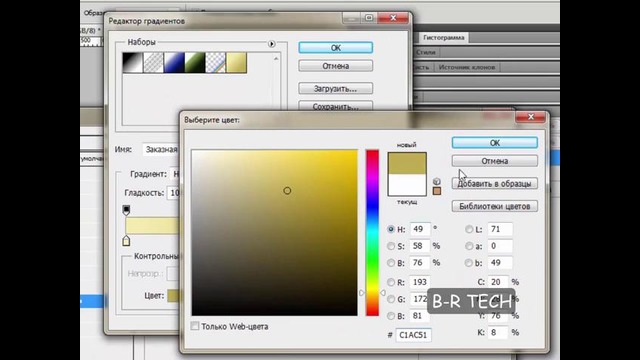Select the R red radio button

(x=391, y=282)
